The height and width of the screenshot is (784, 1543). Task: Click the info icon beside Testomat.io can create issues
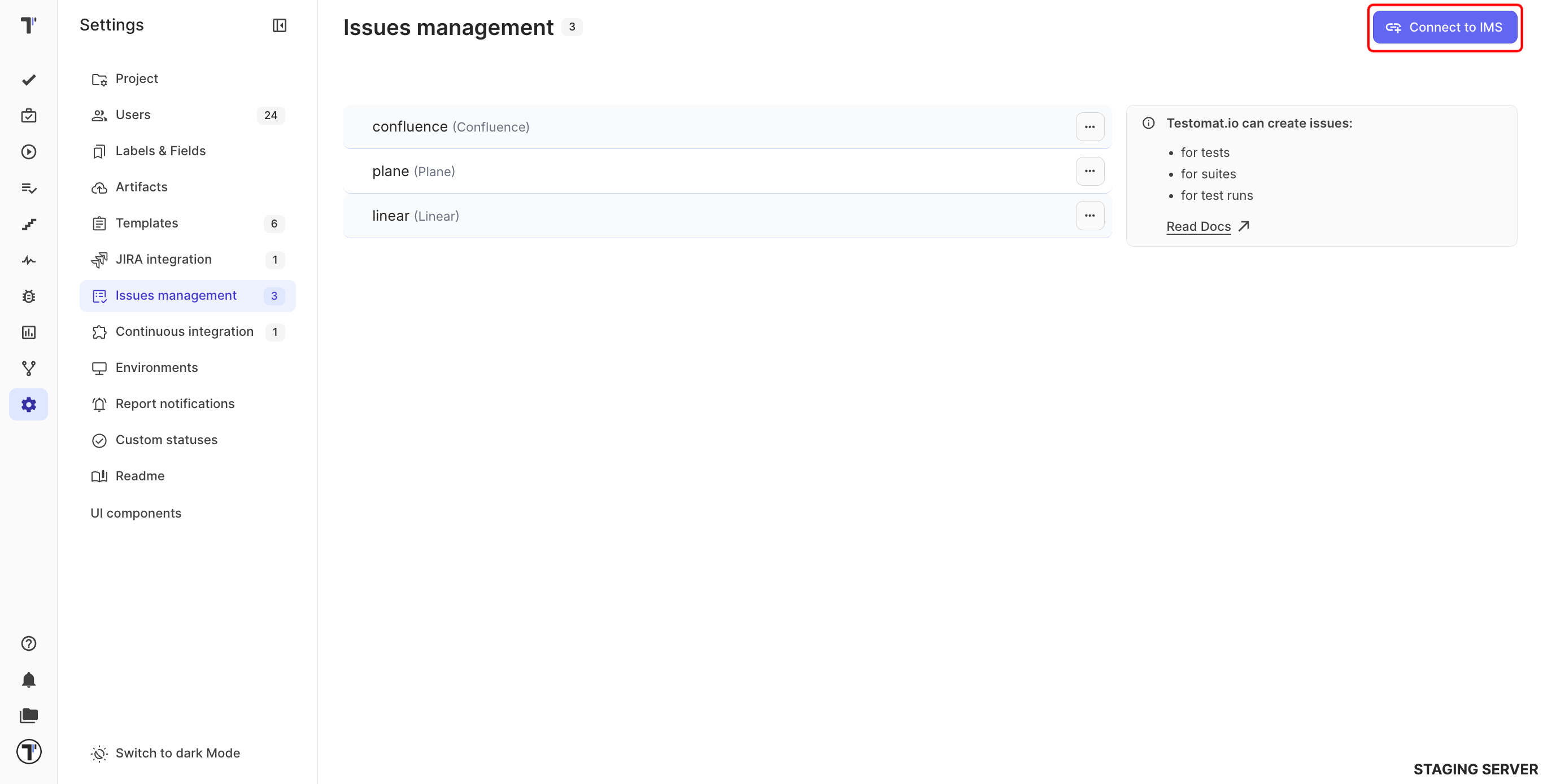pos(1148,123)
